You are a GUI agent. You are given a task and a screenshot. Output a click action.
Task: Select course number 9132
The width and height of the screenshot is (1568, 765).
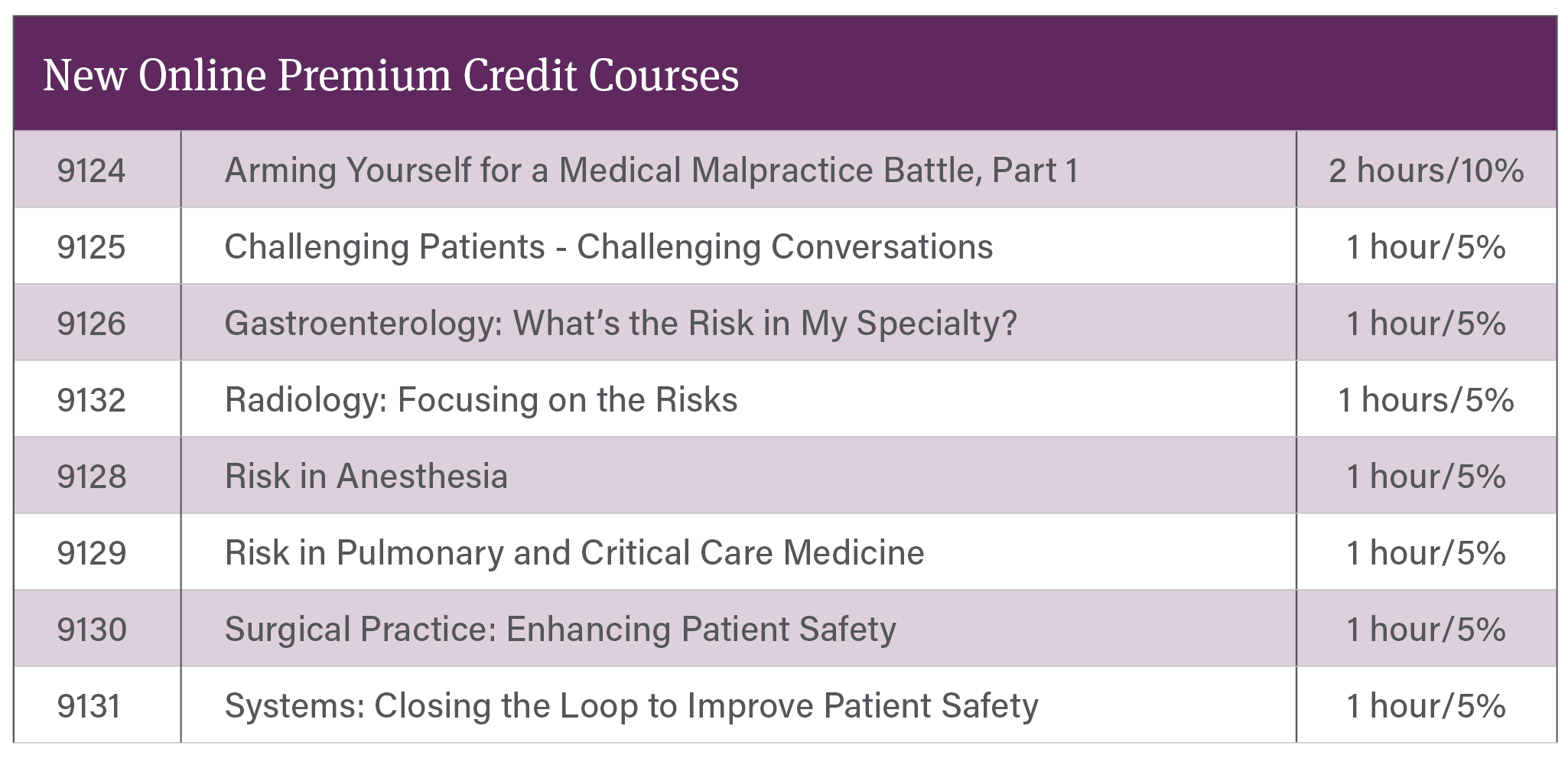click(x=91, y=399)
